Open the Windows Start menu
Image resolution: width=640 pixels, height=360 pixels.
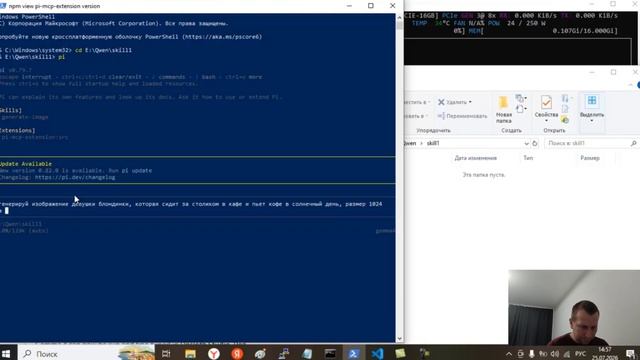click(x=6, y=353)
